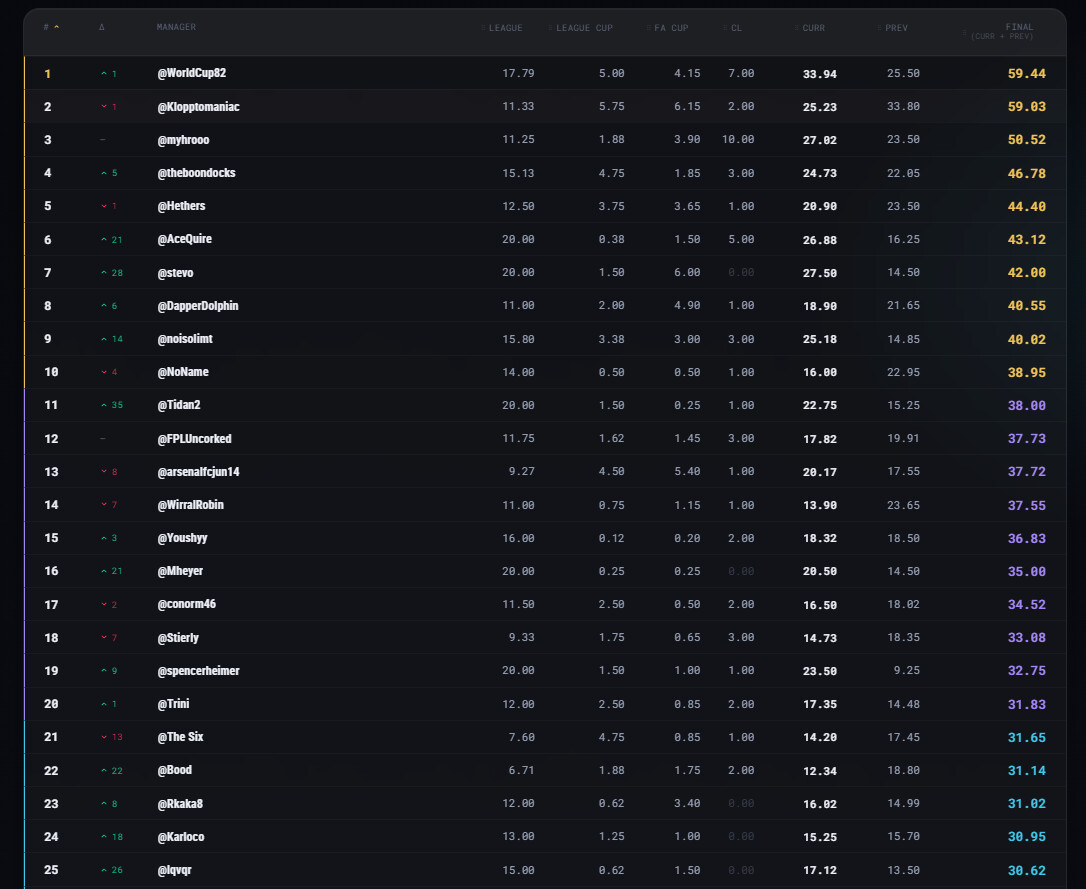Screen dimensions: 1086x889
Task: Sort by FINAL (CURR + PREV) header
Action: [1002, 31]
